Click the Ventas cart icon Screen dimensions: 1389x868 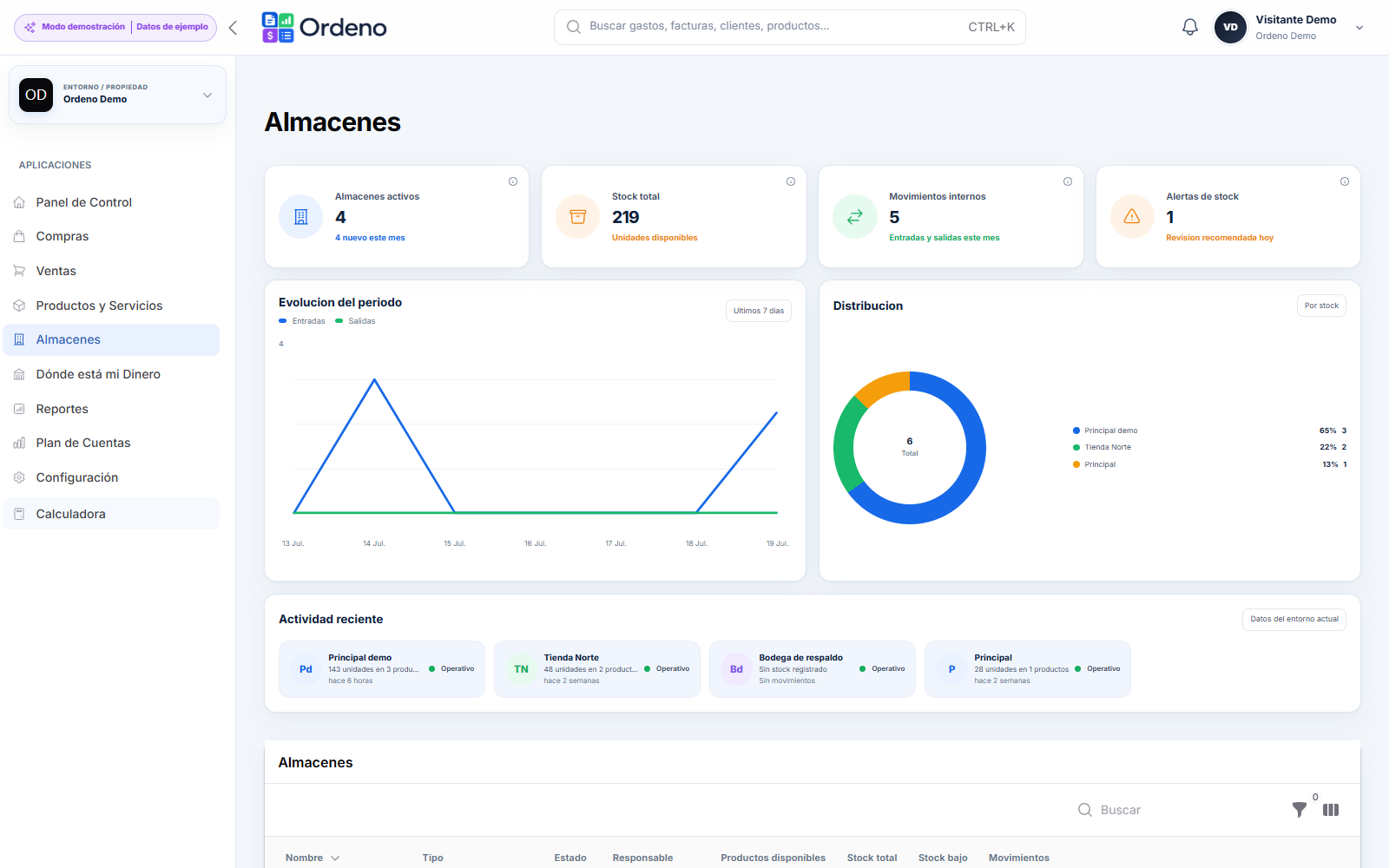[x=19, y=271]
